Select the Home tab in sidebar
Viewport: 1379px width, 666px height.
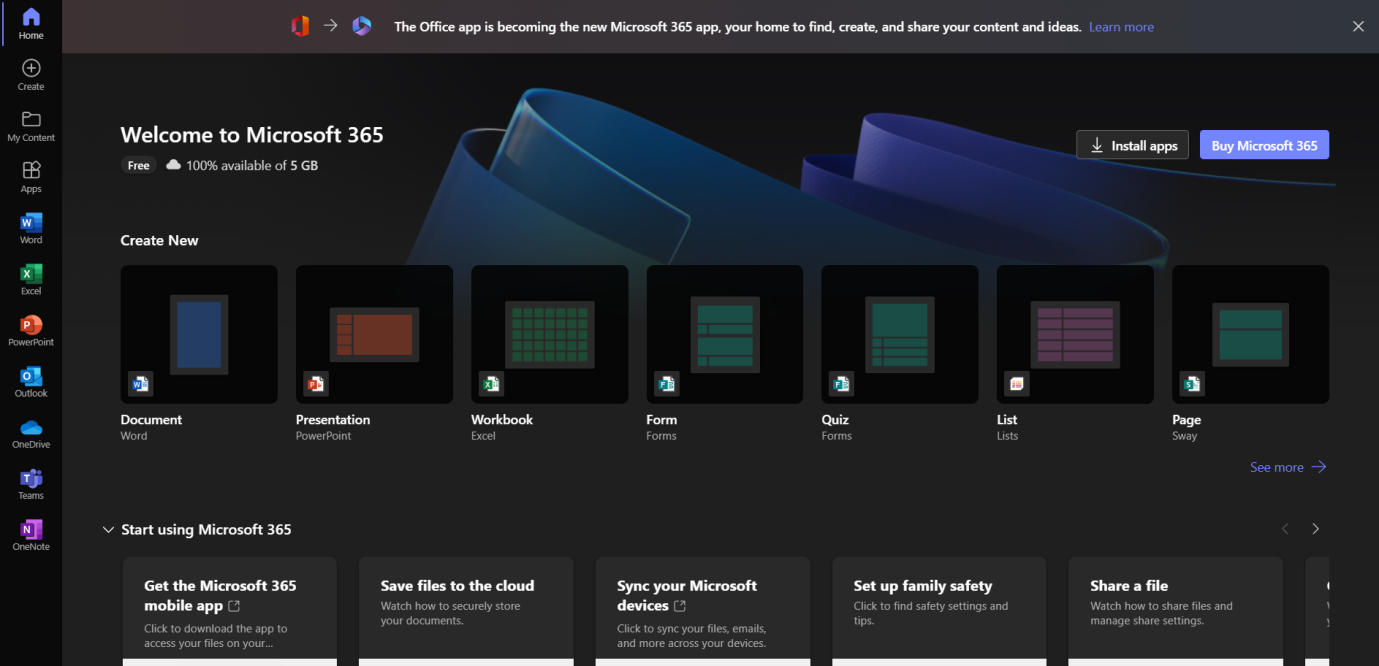31,23
